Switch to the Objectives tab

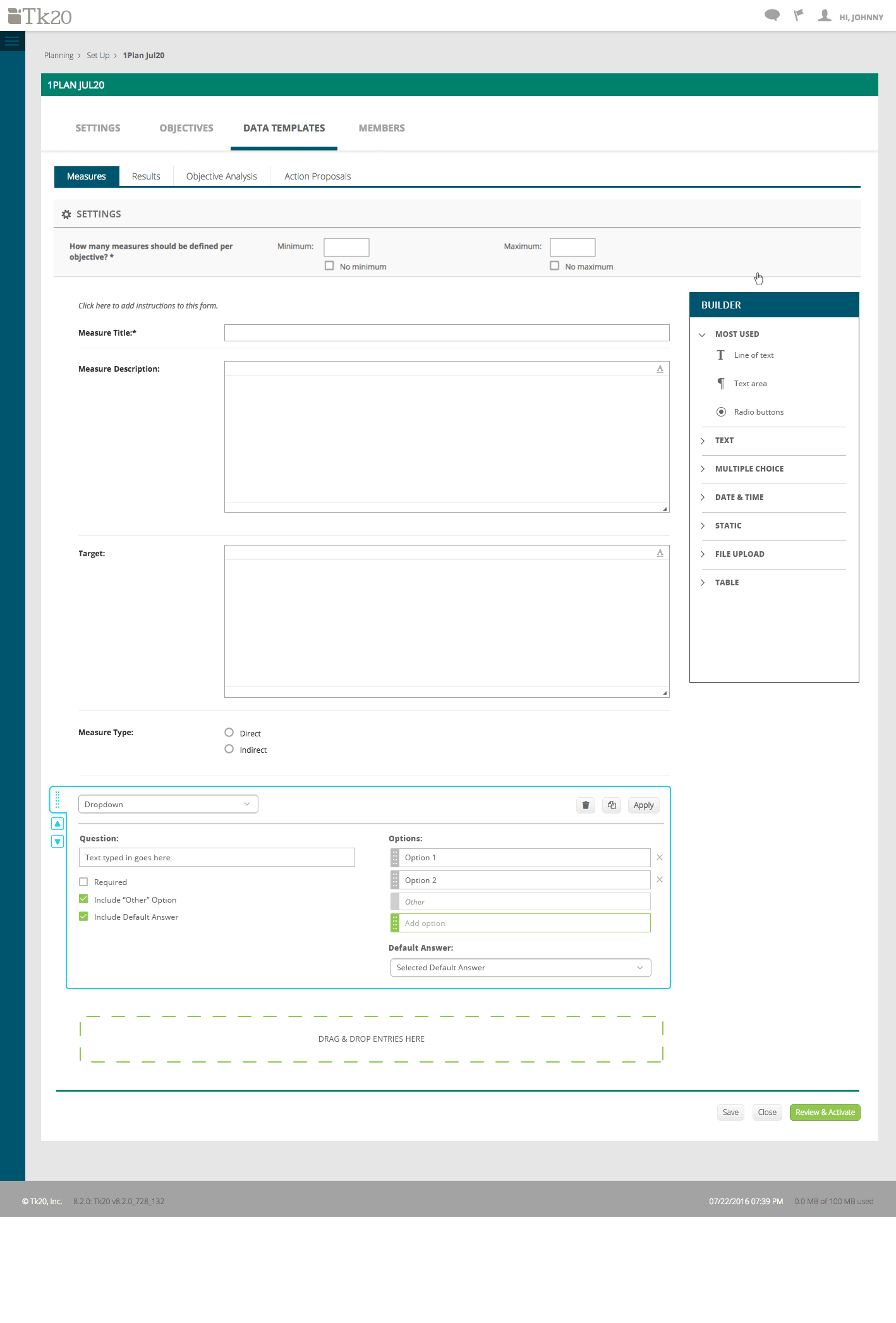(x=186, y=128)
